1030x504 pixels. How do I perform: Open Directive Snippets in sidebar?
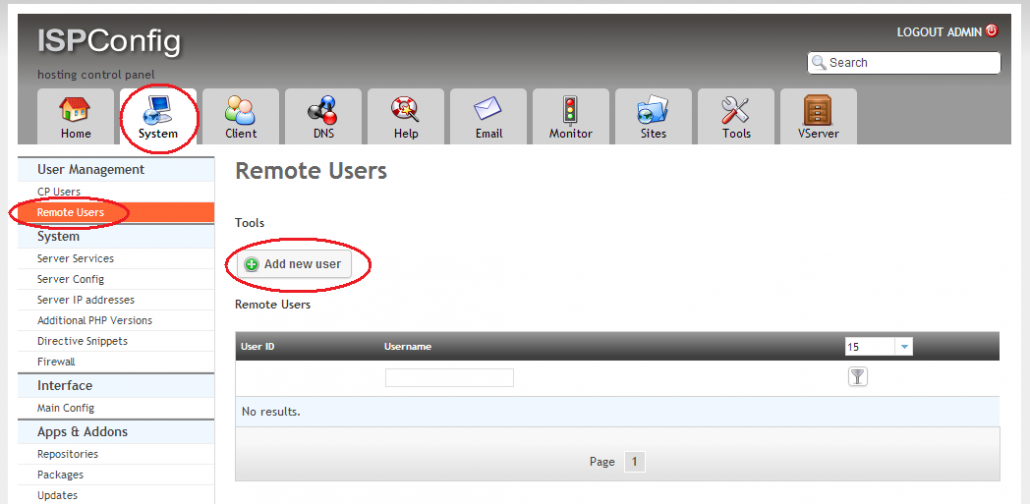[82, 341]
